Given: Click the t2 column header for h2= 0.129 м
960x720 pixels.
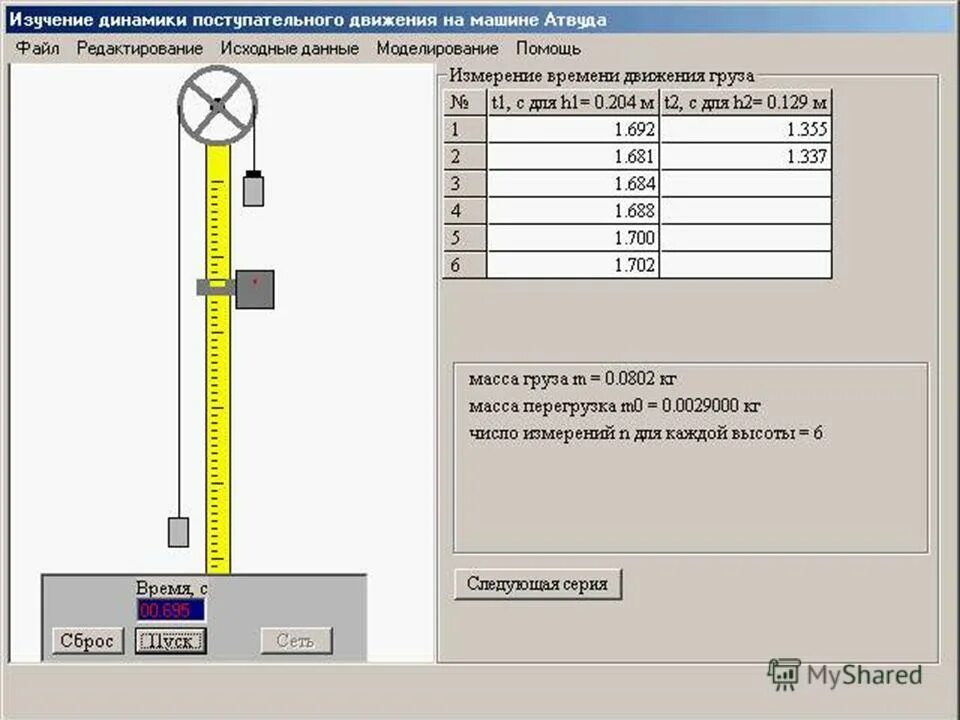Looking at the screenshot, I should [745, 101].
